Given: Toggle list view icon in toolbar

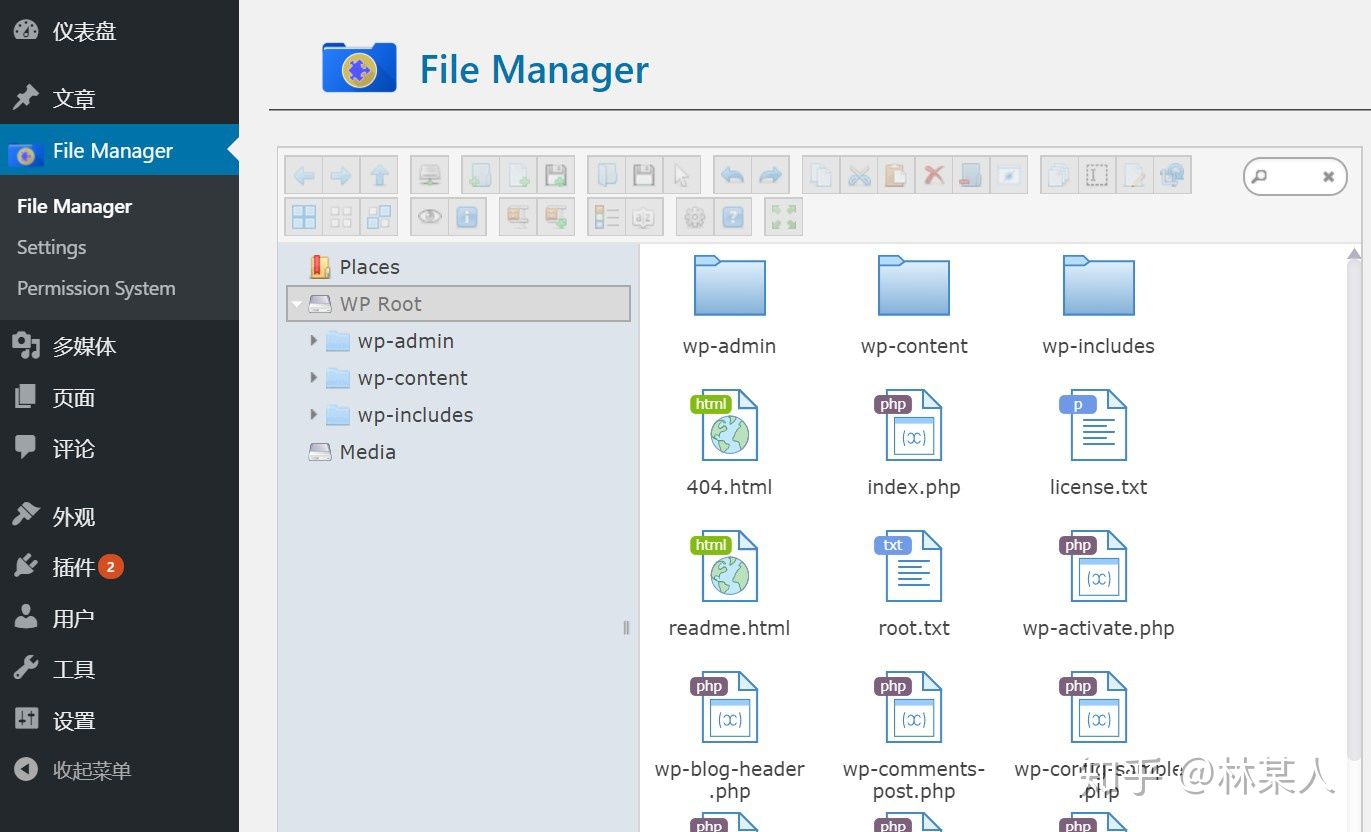Looking at the screenshot, I should point(607,217).
